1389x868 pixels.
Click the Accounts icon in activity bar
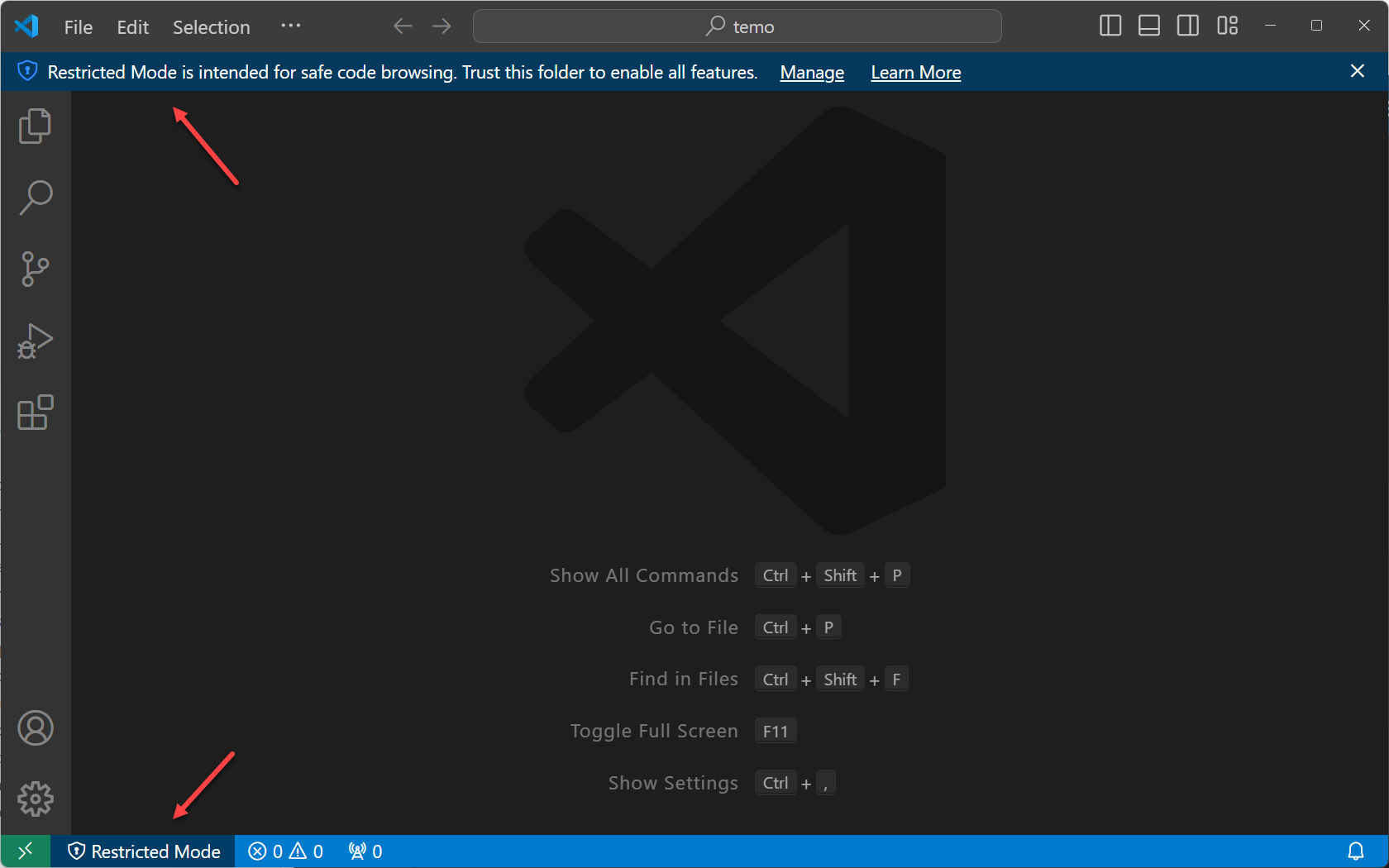point(35,727)
